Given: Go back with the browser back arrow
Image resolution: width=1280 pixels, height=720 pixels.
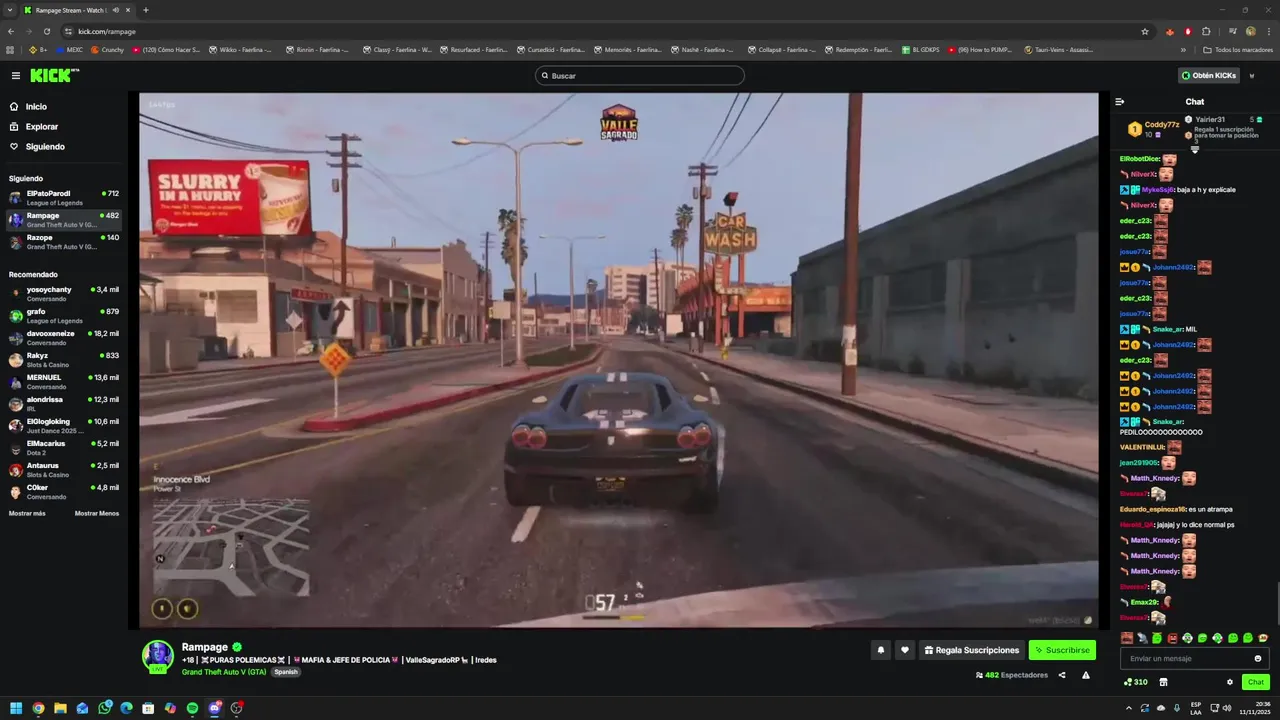Looking at the screenshot, I should [x=11, y=31].
